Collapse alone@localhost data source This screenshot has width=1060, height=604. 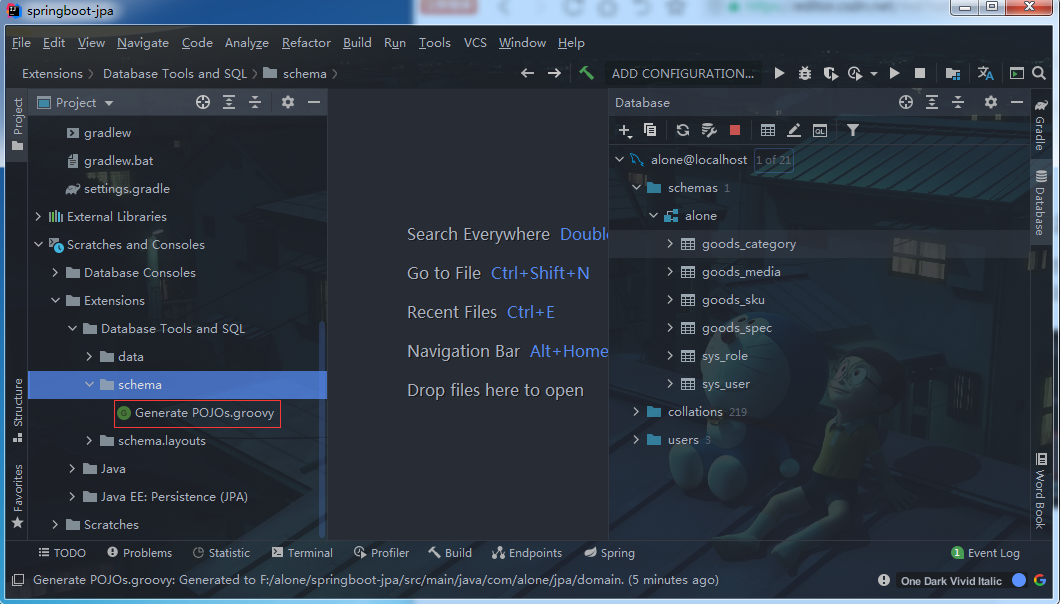pyautogui.click(x=619, y=160)
